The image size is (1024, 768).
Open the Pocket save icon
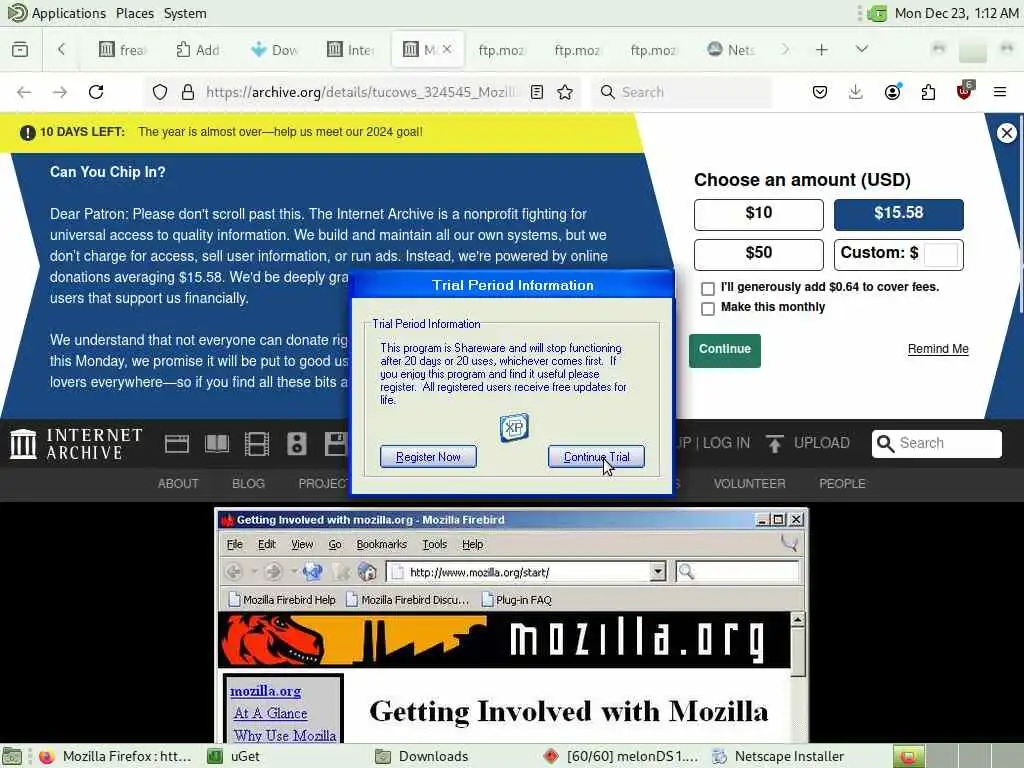point(820,92)
